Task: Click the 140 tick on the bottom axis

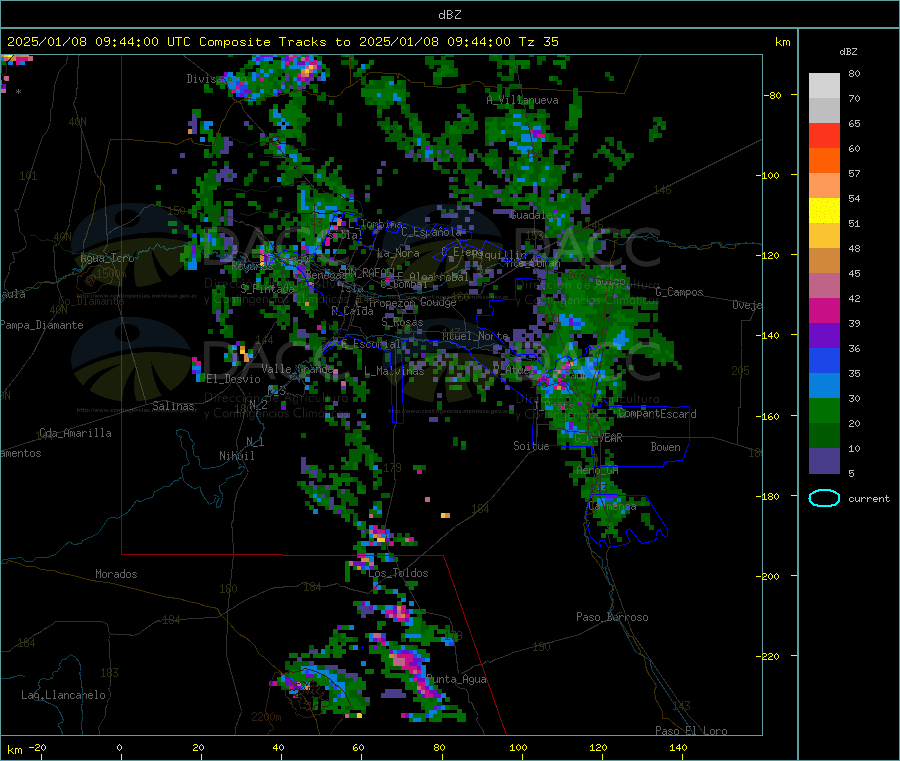Action: pos(678,747)
